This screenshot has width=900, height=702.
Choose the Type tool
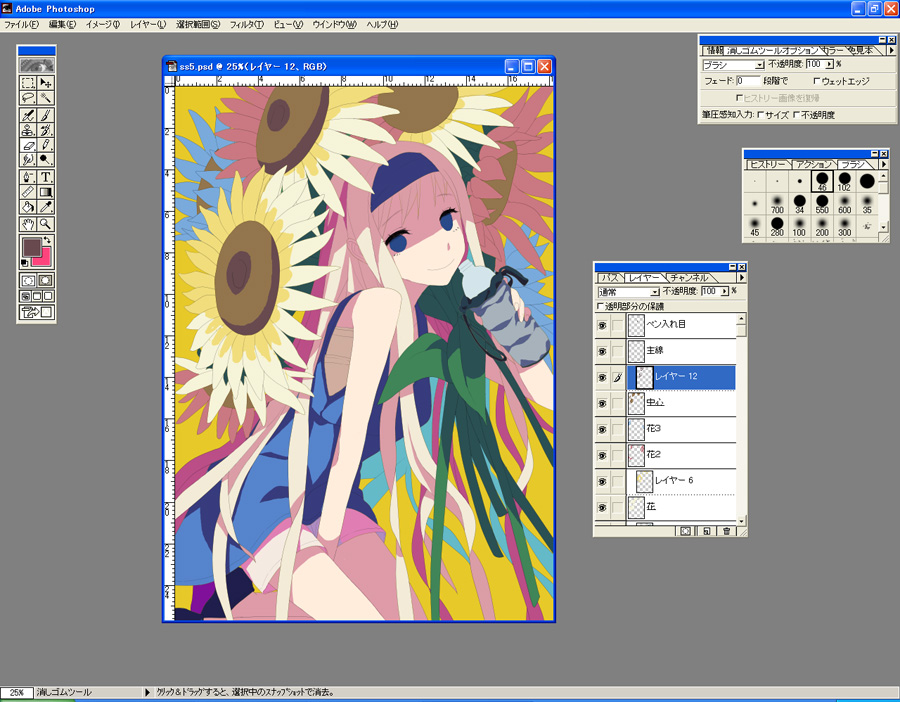(x=45, y=177)
